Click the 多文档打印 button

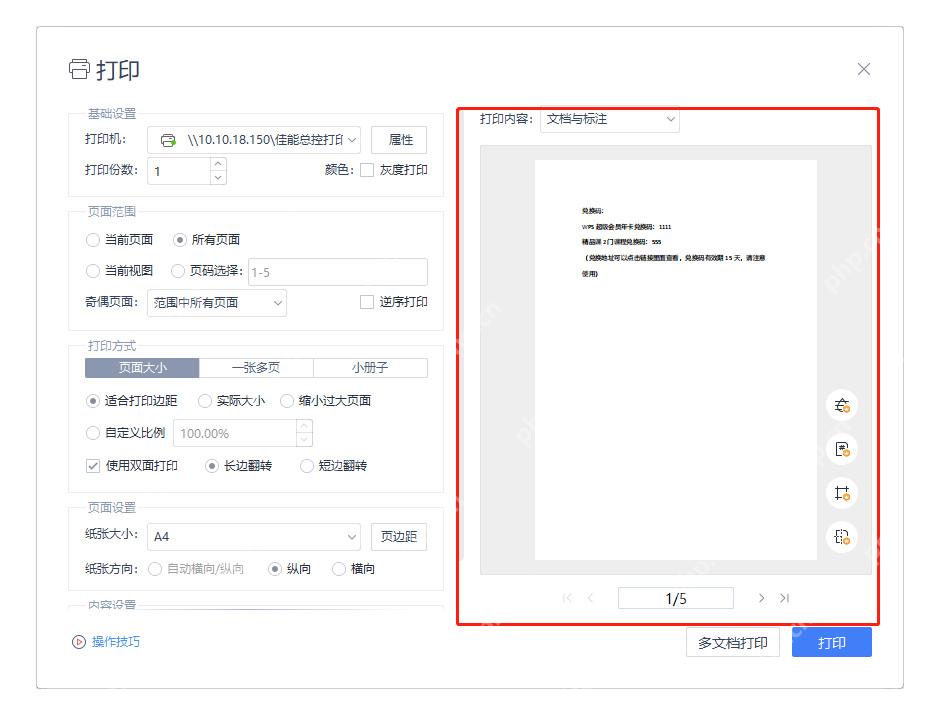click(733, 642)
